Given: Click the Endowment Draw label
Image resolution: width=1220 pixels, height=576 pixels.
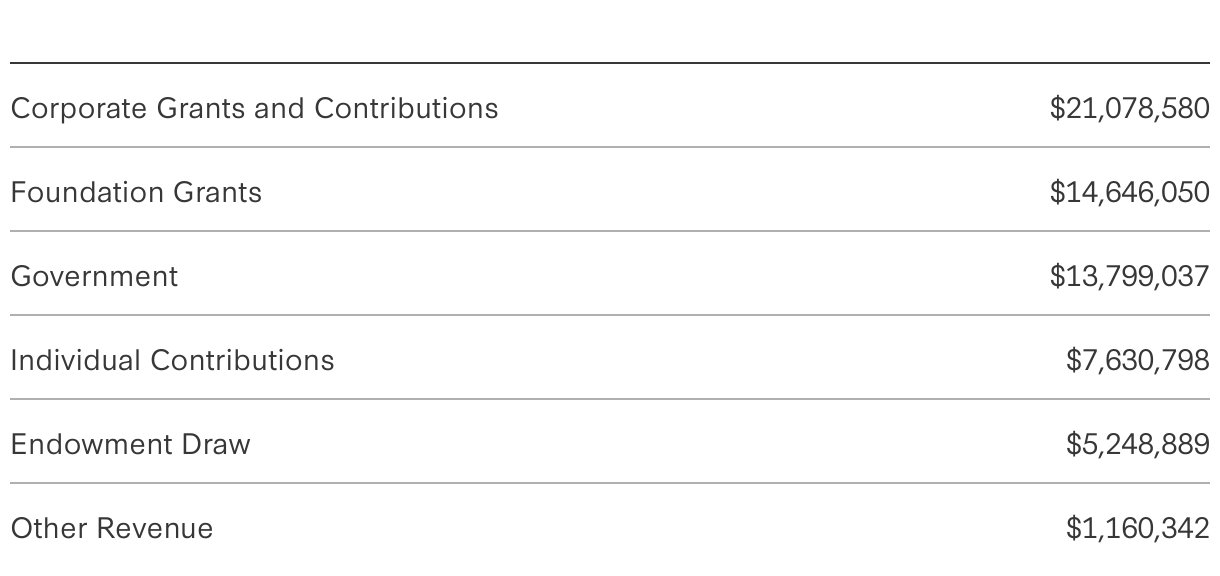Looking at the screenshot, I should (x=130, y=444).
